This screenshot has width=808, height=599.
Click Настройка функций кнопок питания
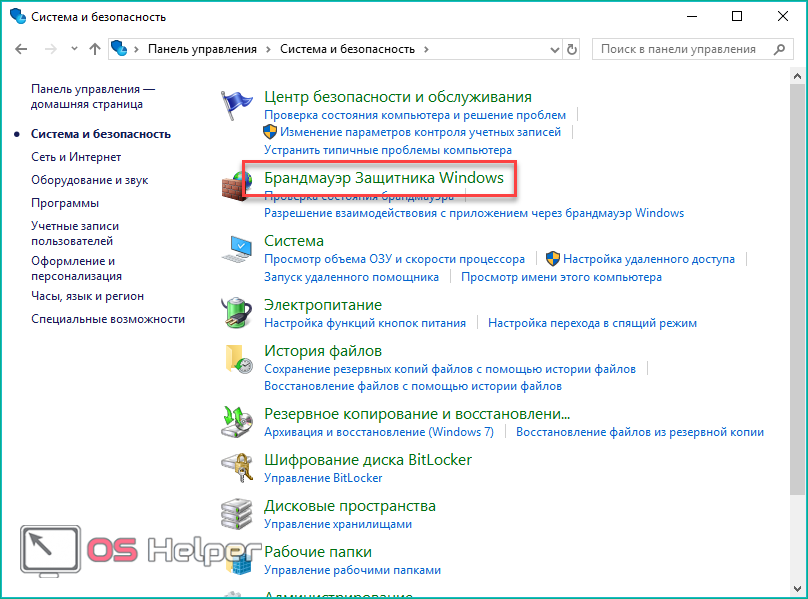[x=365, y=323]
